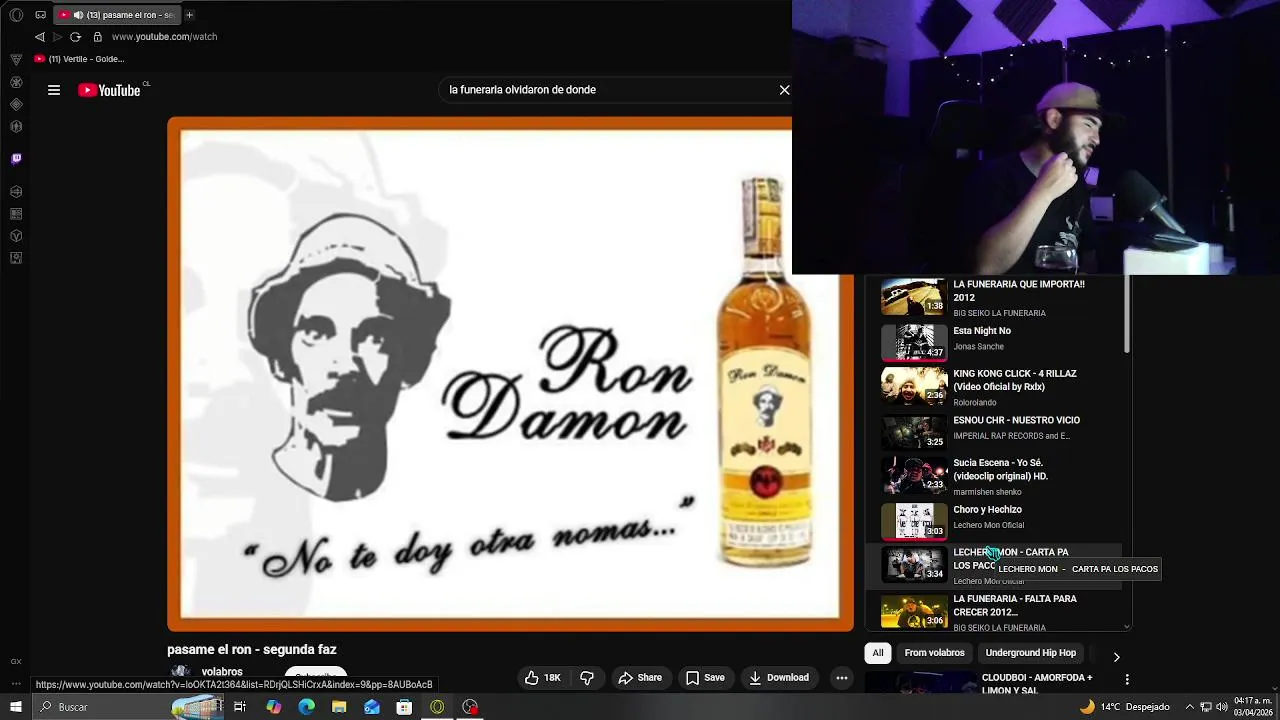
Task: Open the Mail app on the taskbar
Action: tap(372, 707)
